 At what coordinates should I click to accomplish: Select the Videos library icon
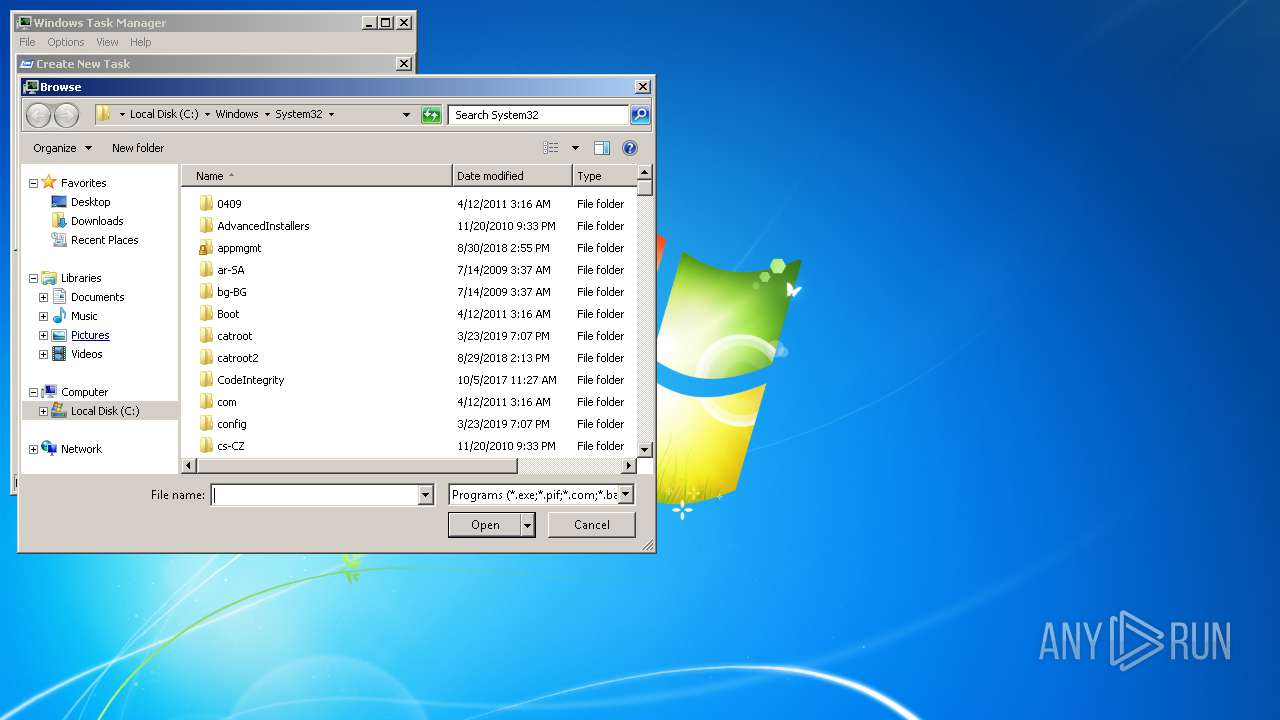point(59,354)
